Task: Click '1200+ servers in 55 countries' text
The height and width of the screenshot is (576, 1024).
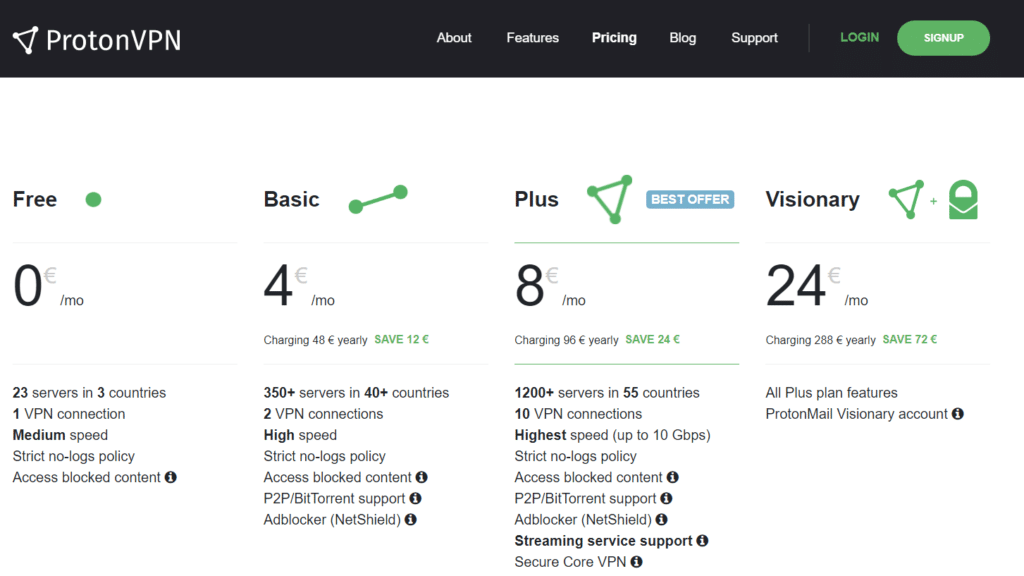Action: click(x=607, y=393)
